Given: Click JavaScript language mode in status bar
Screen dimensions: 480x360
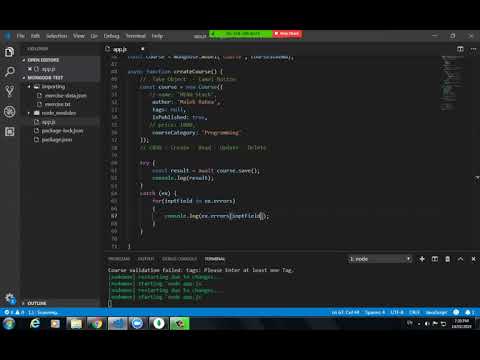Looking at the screenshot, I should point(436,312).
